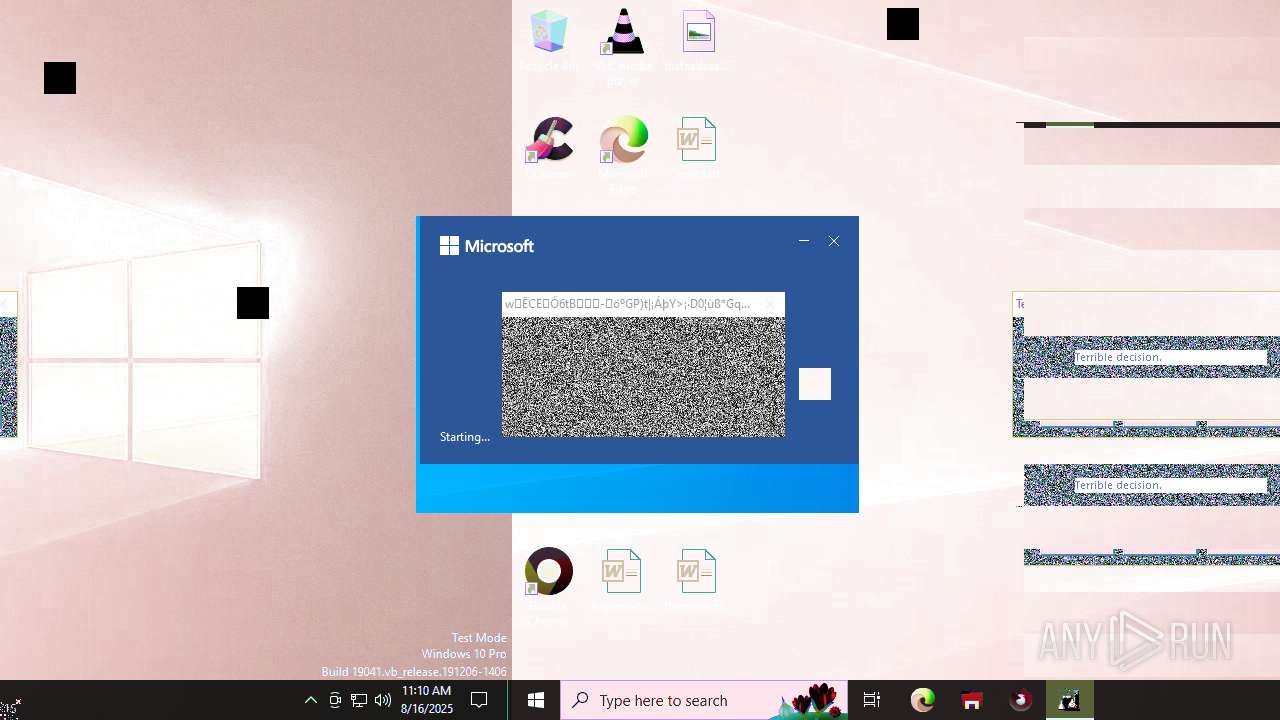1280x720 pixels.
Task: Show hidden system tray icons
Action: tap(310, 700)
